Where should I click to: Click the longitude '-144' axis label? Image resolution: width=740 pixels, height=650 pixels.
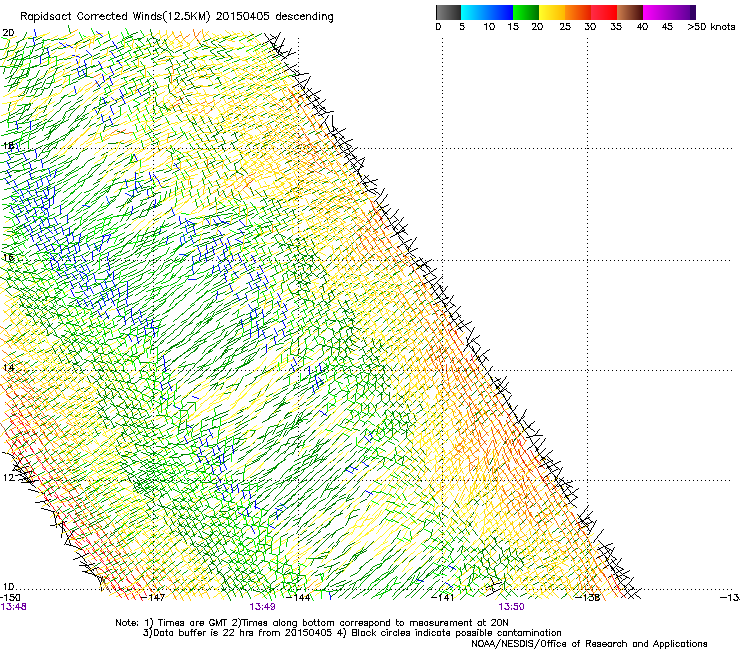pos(299,598)
